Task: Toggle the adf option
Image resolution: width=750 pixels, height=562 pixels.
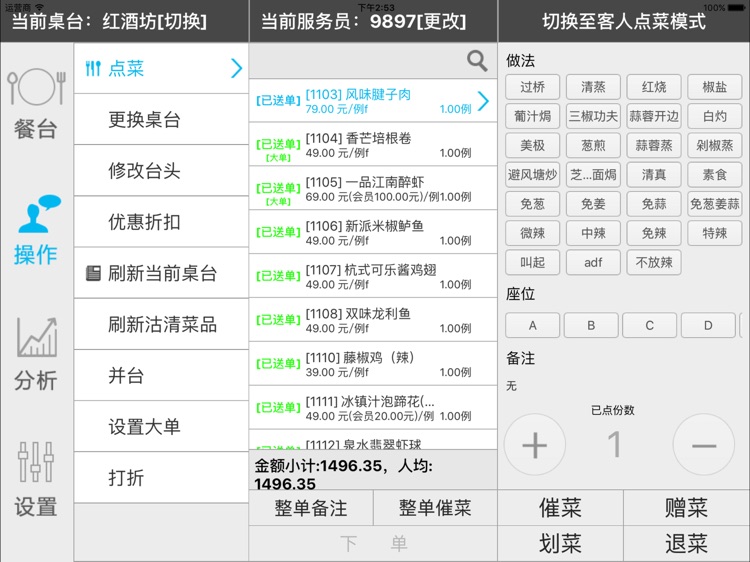Action: point(593,263)
